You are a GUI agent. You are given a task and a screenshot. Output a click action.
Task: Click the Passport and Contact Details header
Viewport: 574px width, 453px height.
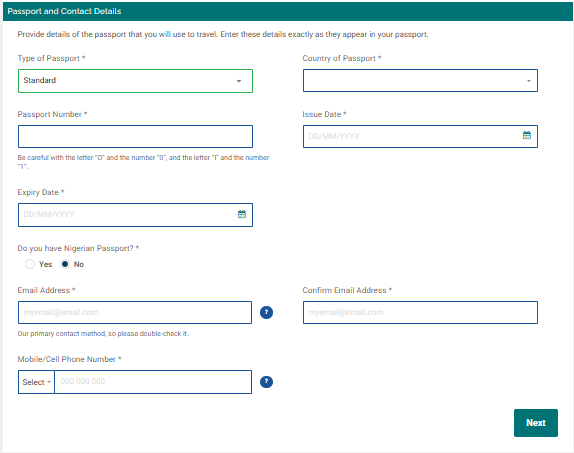(64, 11)
